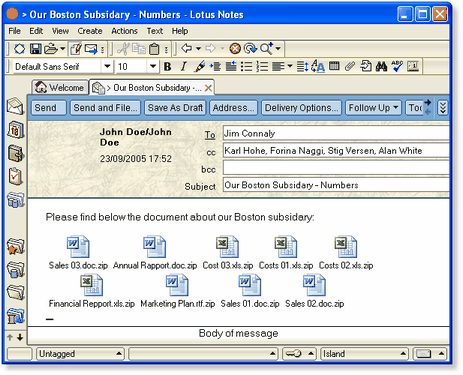Click the paperclip Attach File icon

pos(350,66)
